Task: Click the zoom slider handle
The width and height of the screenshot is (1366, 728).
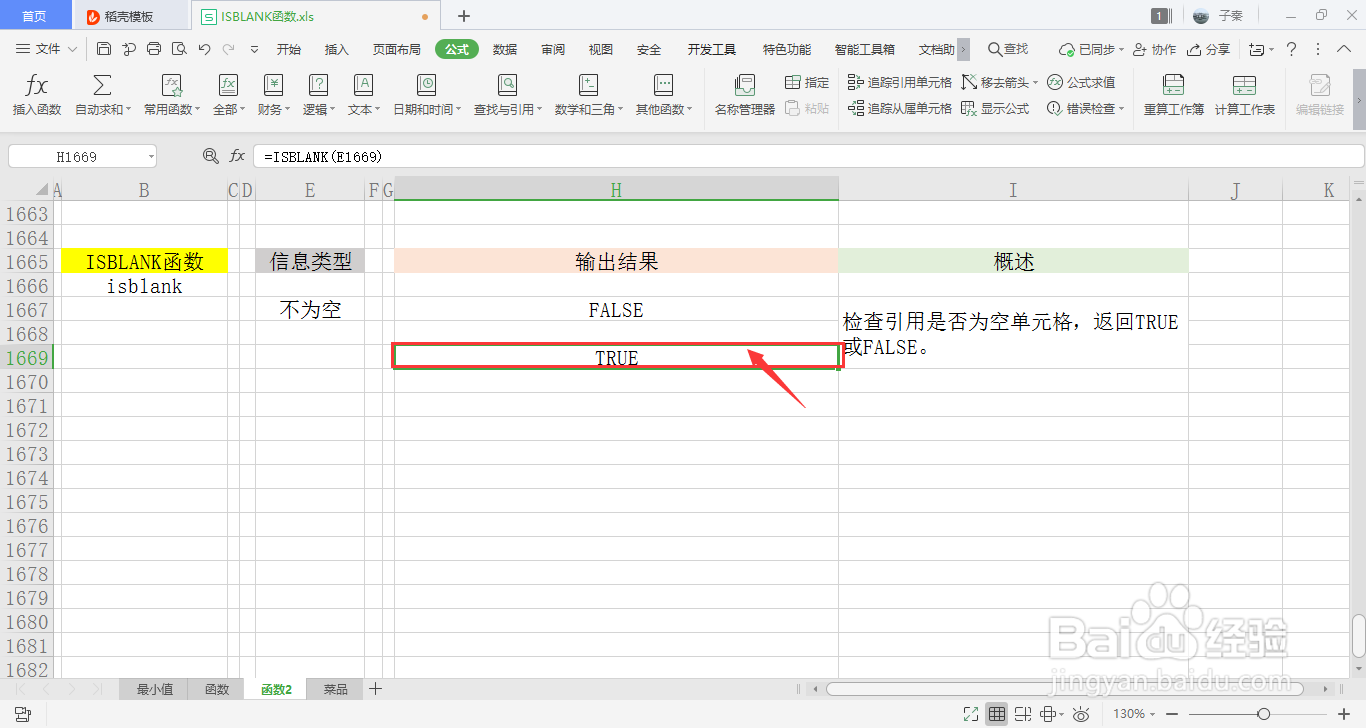Action: (x=1264, y=714)
